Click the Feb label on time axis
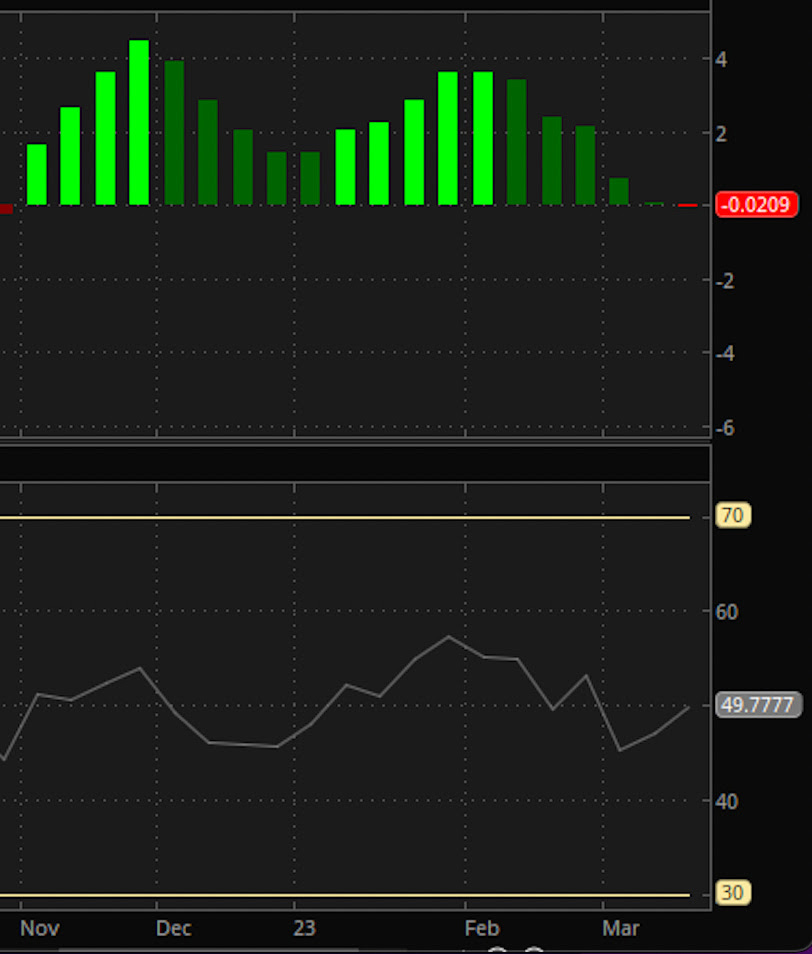This screenshot has height=954, width=812. click(x=482, y=928)
